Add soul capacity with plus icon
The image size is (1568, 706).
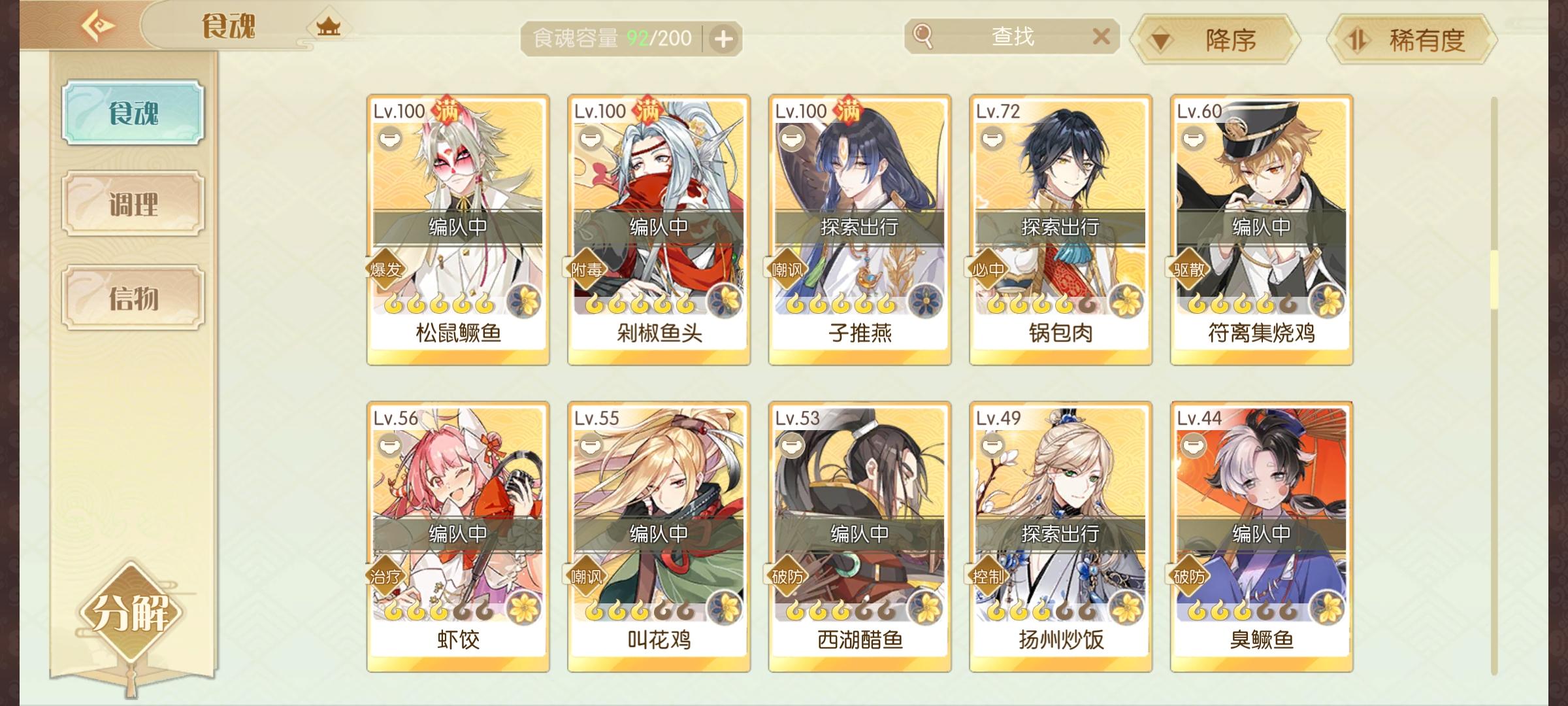click(723, 39)
